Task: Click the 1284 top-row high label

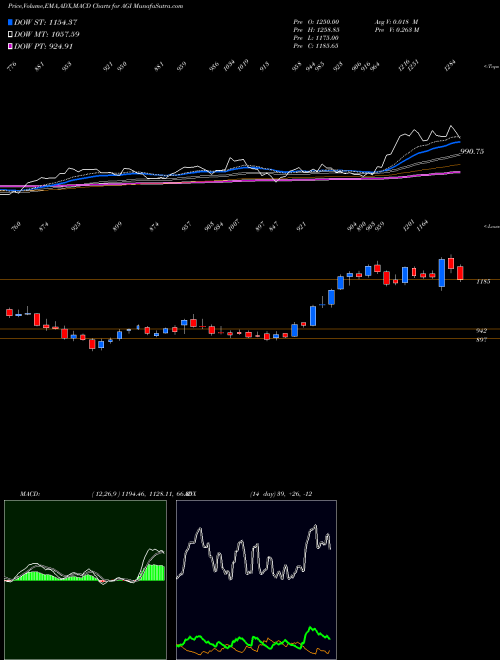Action: [450, 66]
